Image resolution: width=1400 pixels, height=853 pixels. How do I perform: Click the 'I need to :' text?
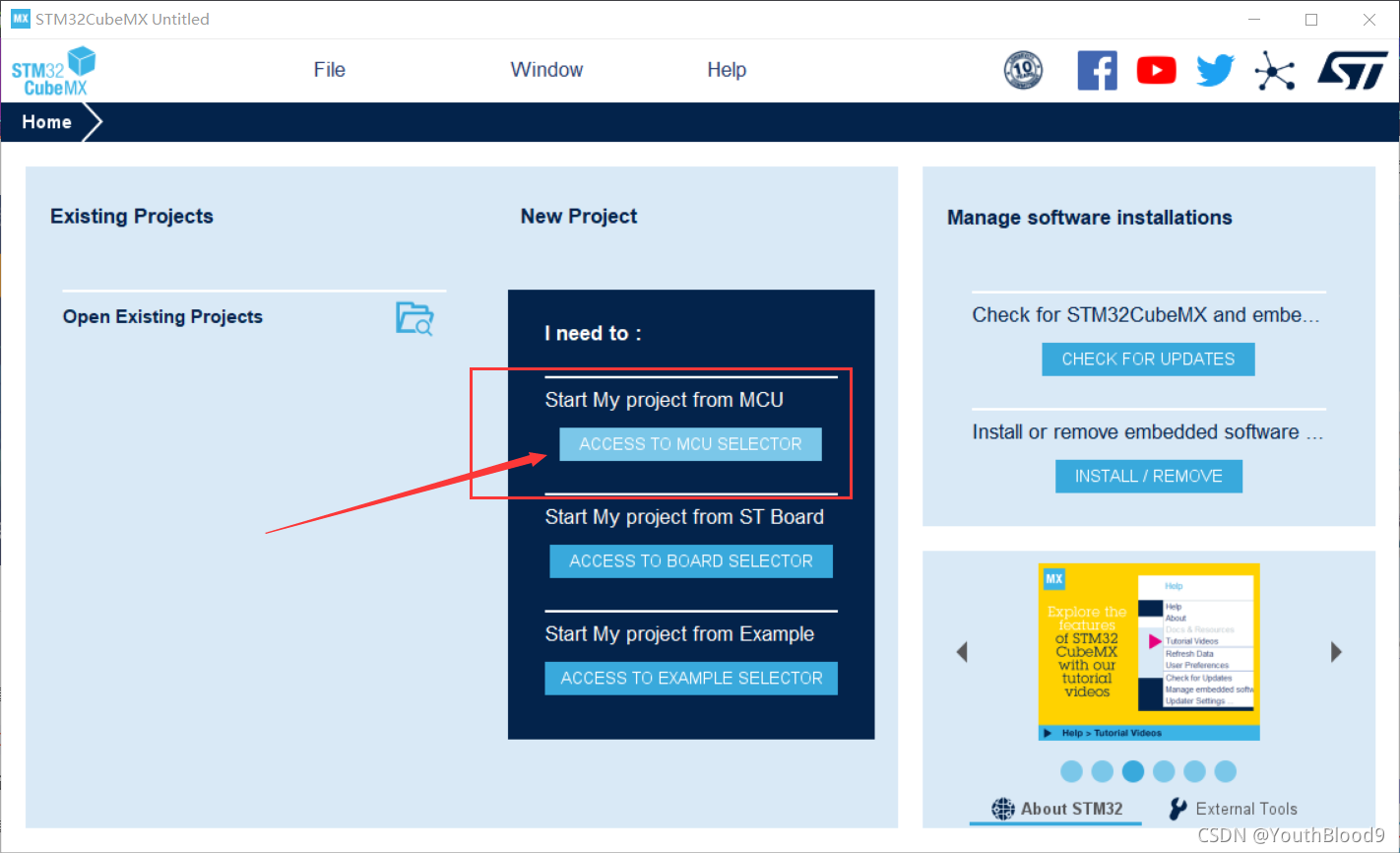coord(593,334)
